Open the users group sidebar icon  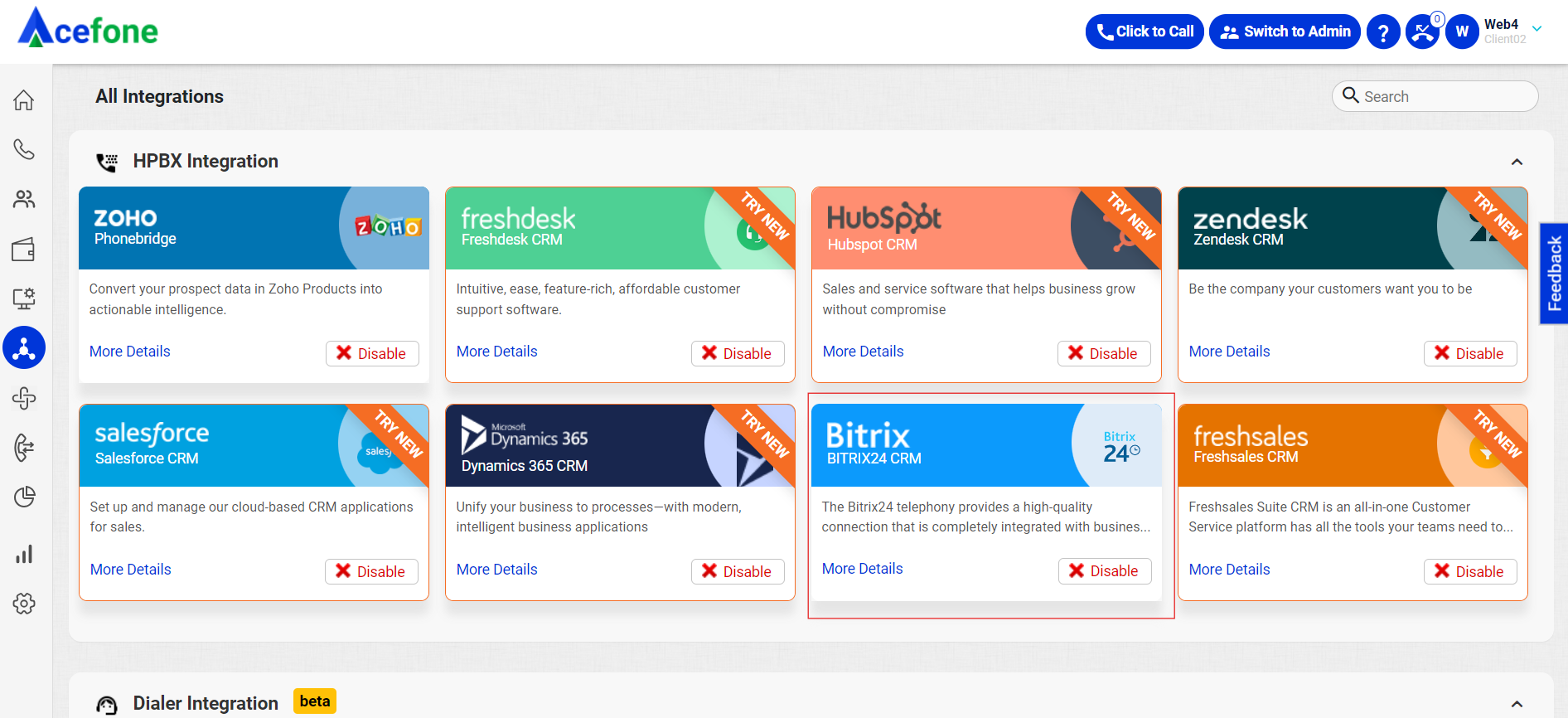click(24, 199)
